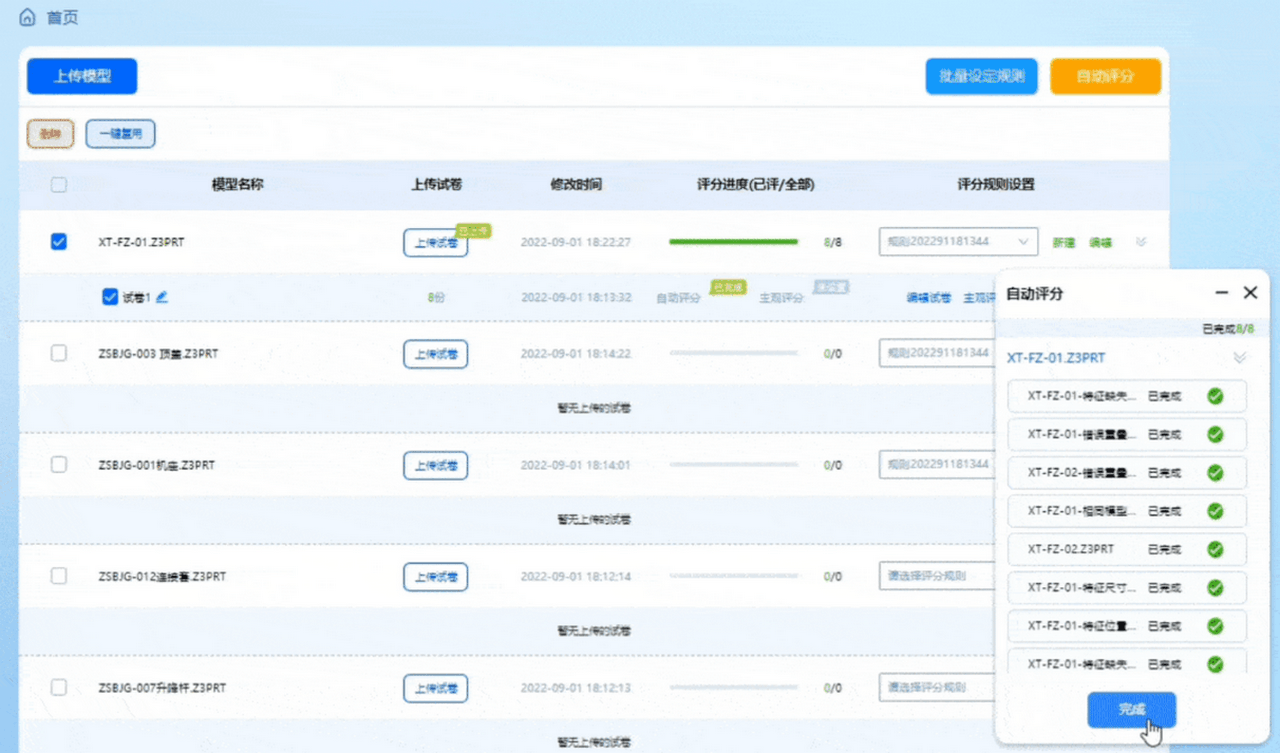Click 上传试卷 for ZSBJG-012连接套.Z3PRT
This screenshot has height=753, width=1280.
(436, 576)
